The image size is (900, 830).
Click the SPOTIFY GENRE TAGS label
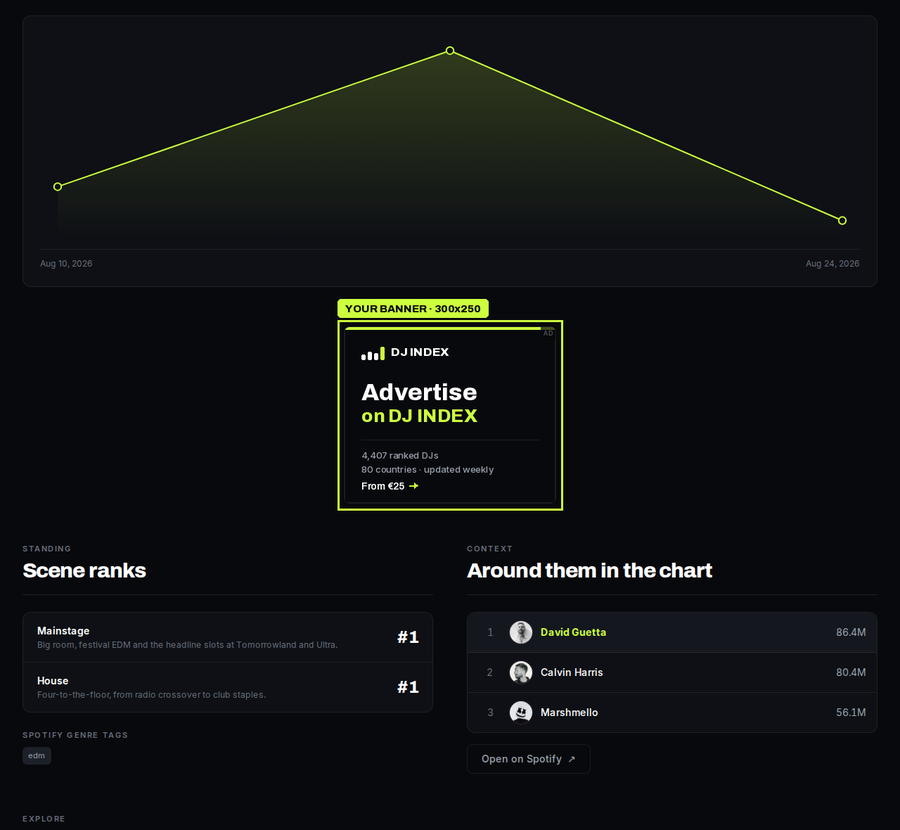pos(75,735)
